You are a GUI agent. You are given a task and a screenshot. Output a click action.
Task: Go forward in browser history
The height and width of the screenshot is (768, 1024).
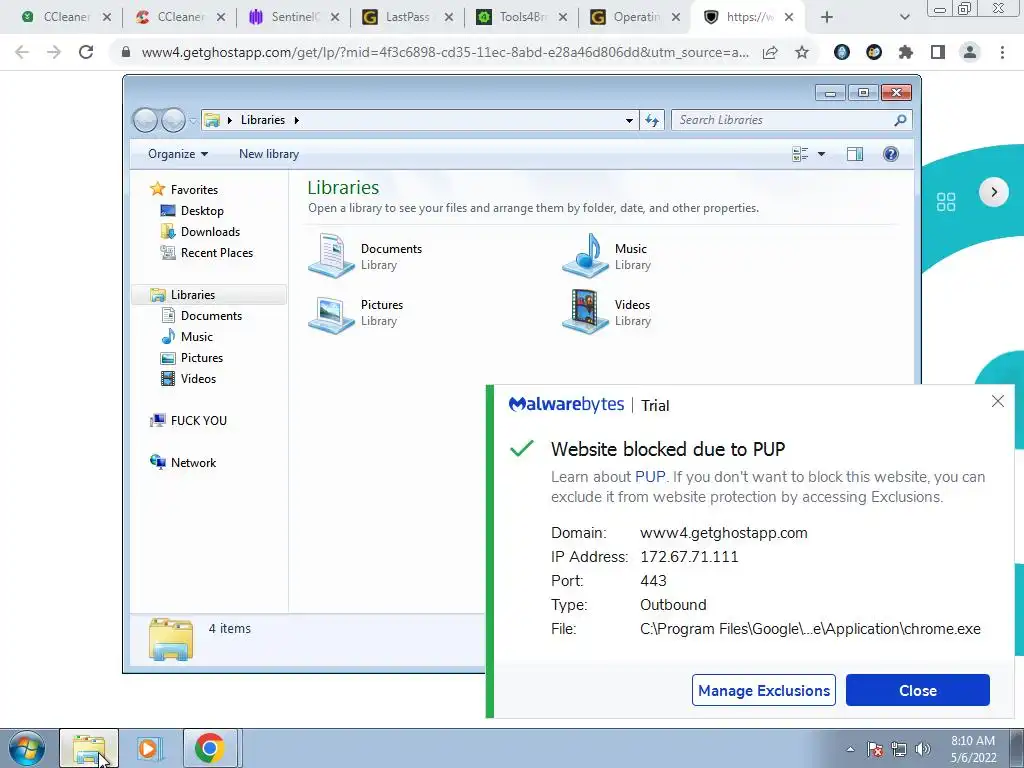[x=54, y=52]
